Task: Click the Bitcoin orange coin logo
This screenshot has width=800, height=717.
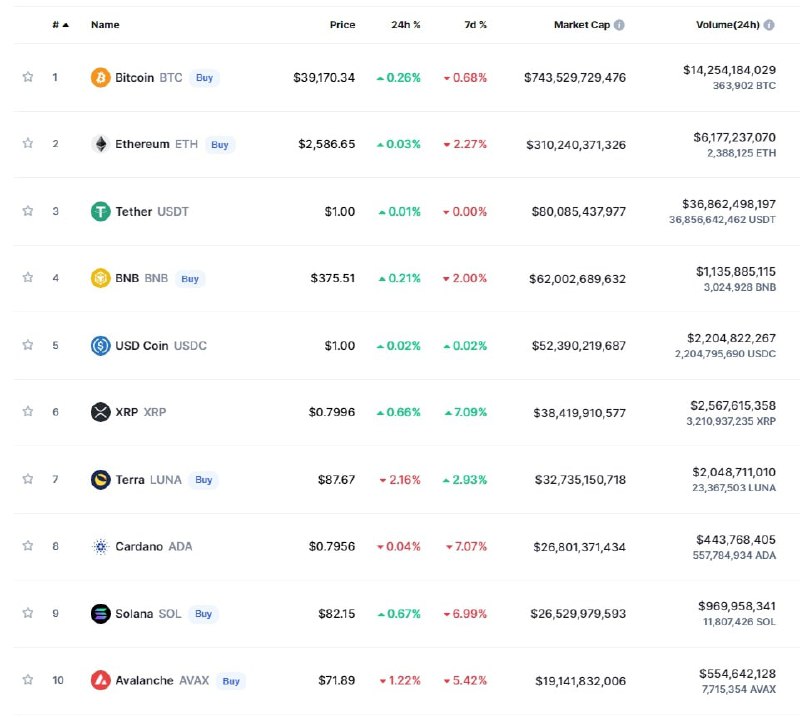Action: (101, 78)
